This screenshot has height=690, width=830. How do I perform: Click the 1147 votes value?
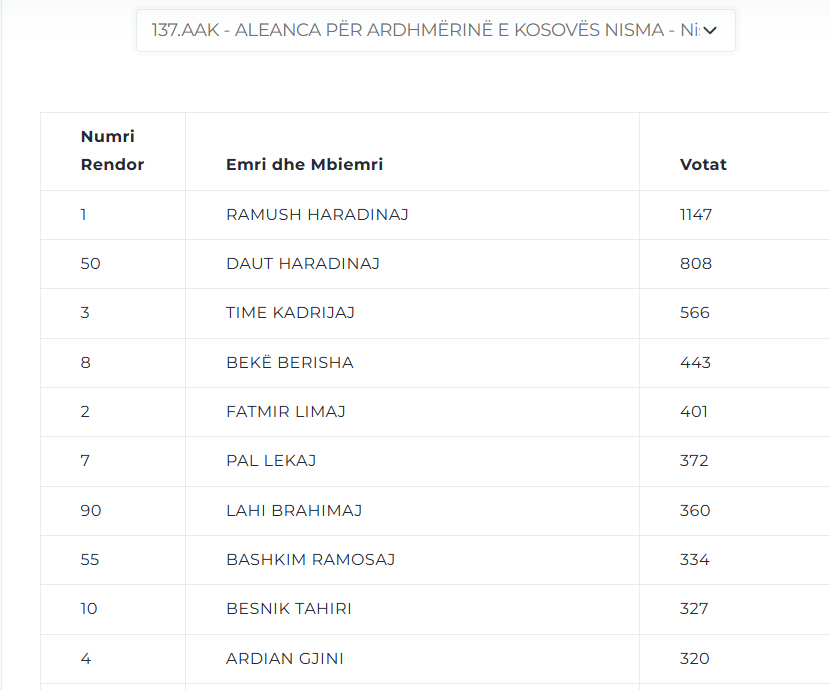pos(696,214)
